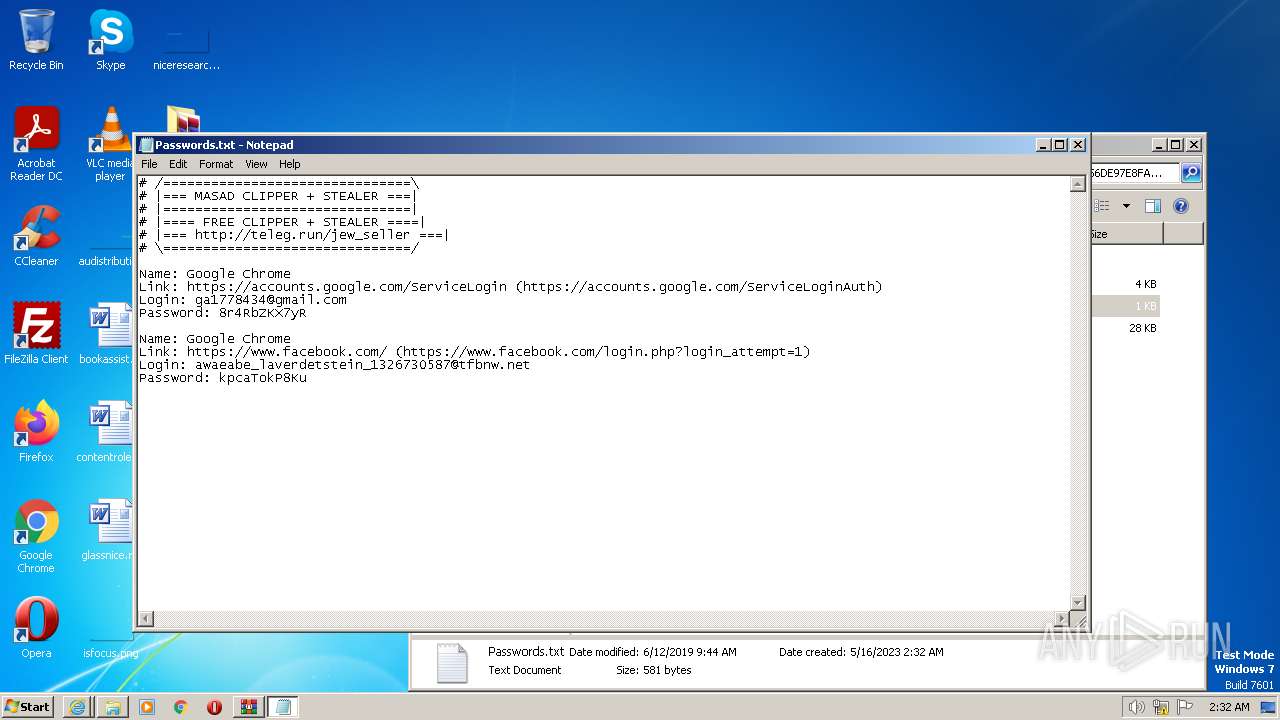The height and width of the screenshot is (720, 1280).
Task: Open the View menu in Notepad
Action: pos(256,164)
